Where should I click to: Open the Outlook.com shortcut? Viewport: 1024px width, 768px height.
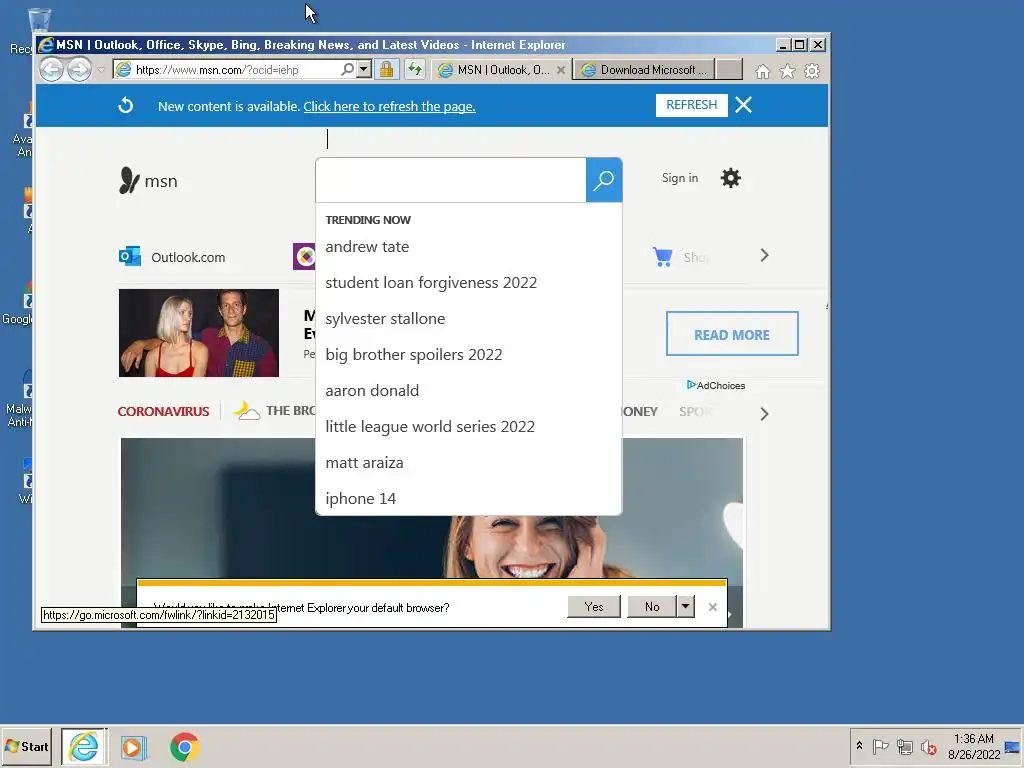pos(172,257)
